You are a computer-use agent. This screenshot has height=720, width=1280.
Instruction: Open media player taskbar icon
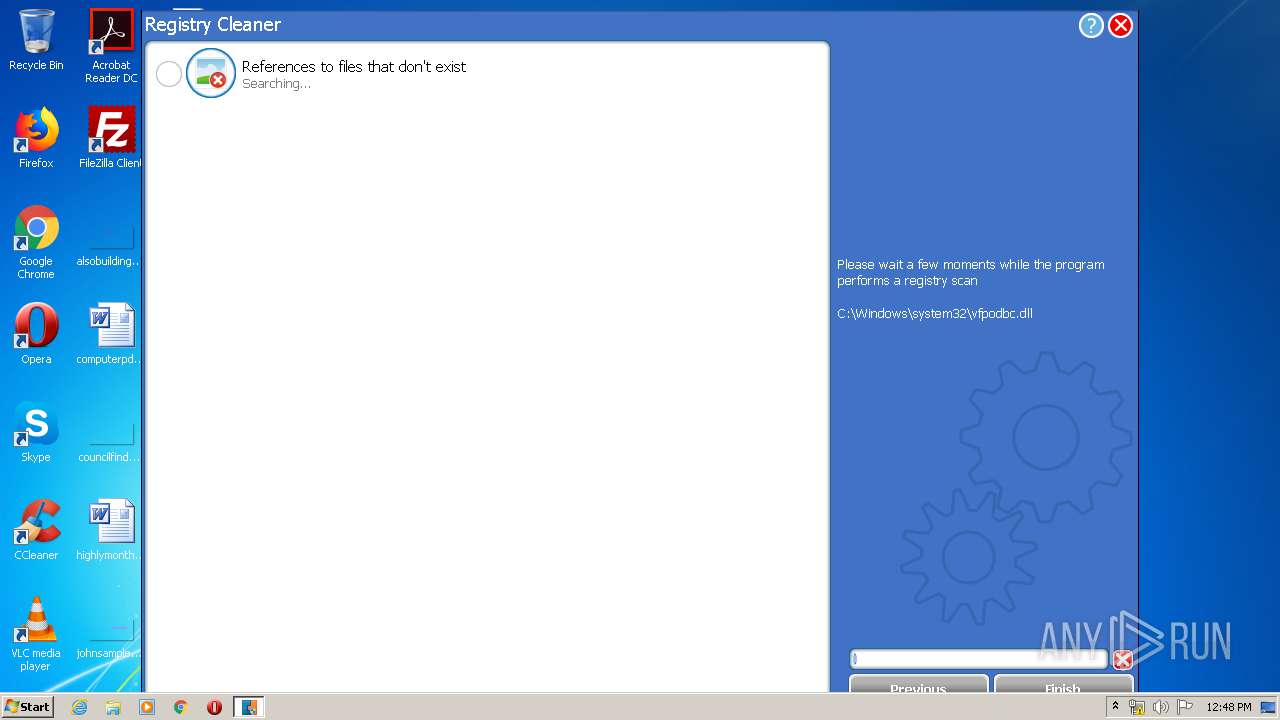(147, 707)
